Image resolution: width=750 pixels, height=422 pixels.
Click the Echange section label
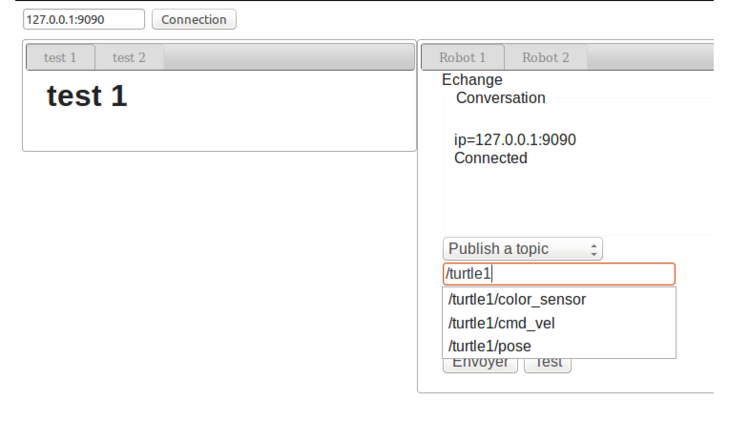click(472, 80)
